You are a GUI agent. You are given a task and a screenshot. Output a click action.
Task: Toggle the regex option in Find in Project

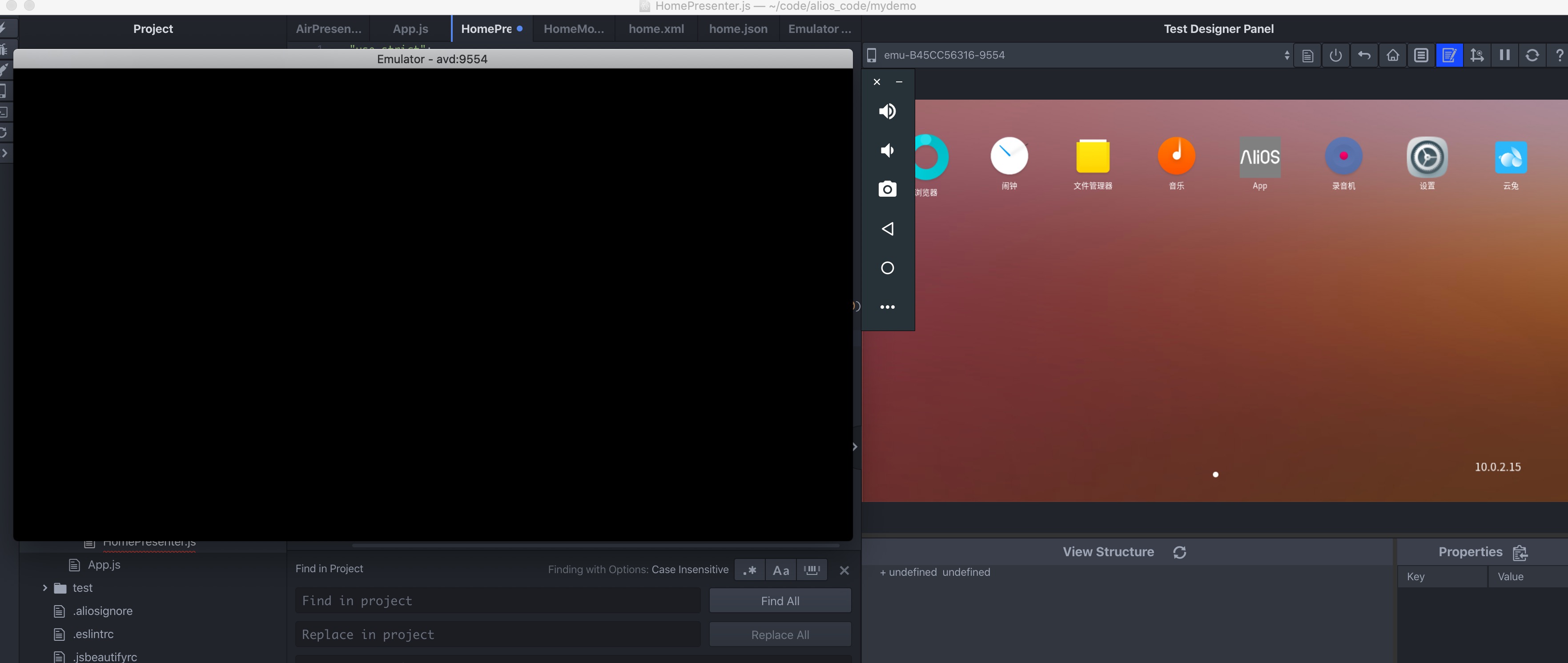point(749,570)
